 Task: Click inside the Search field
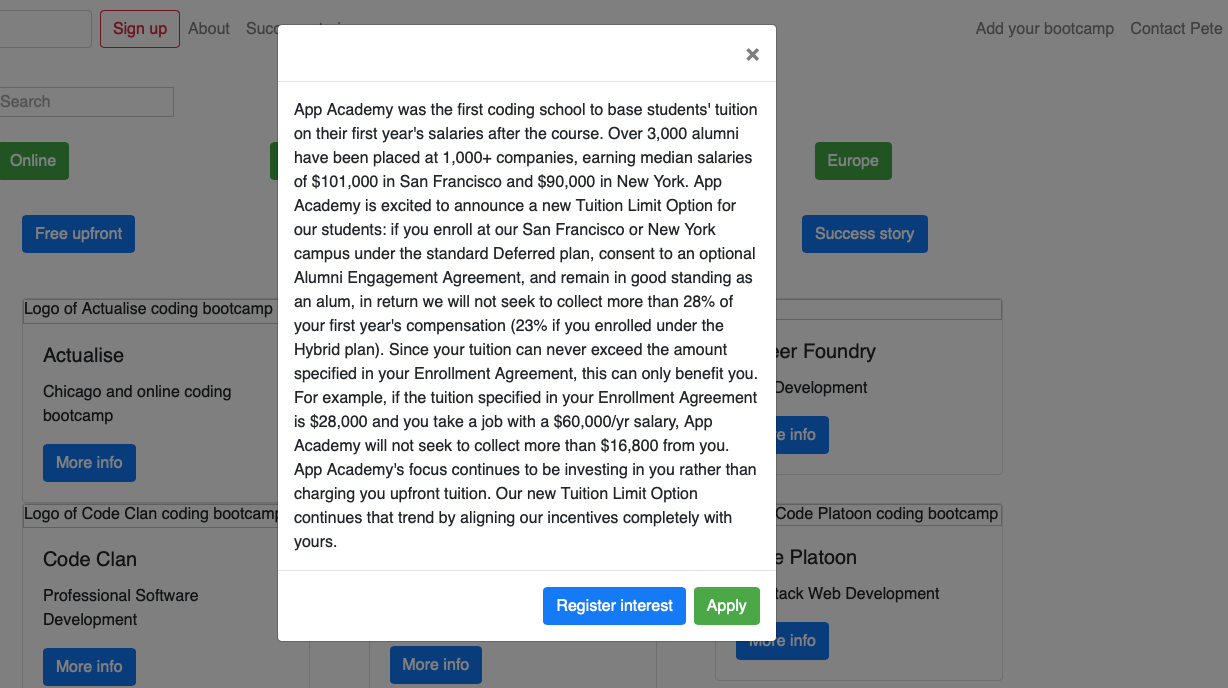(87, 101)
